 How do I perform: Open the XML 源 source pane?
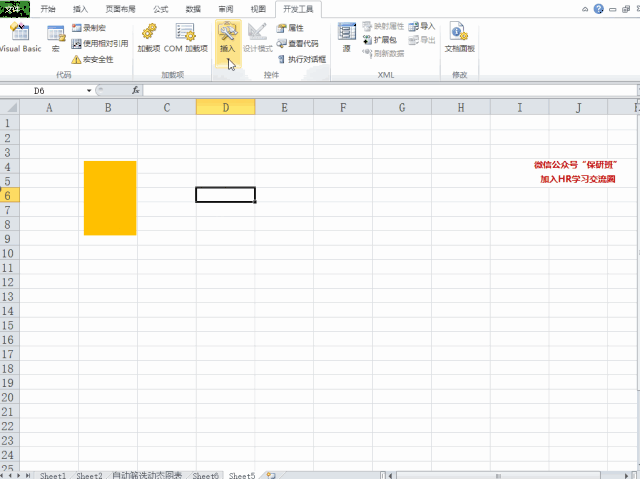[x=347, y=38]
